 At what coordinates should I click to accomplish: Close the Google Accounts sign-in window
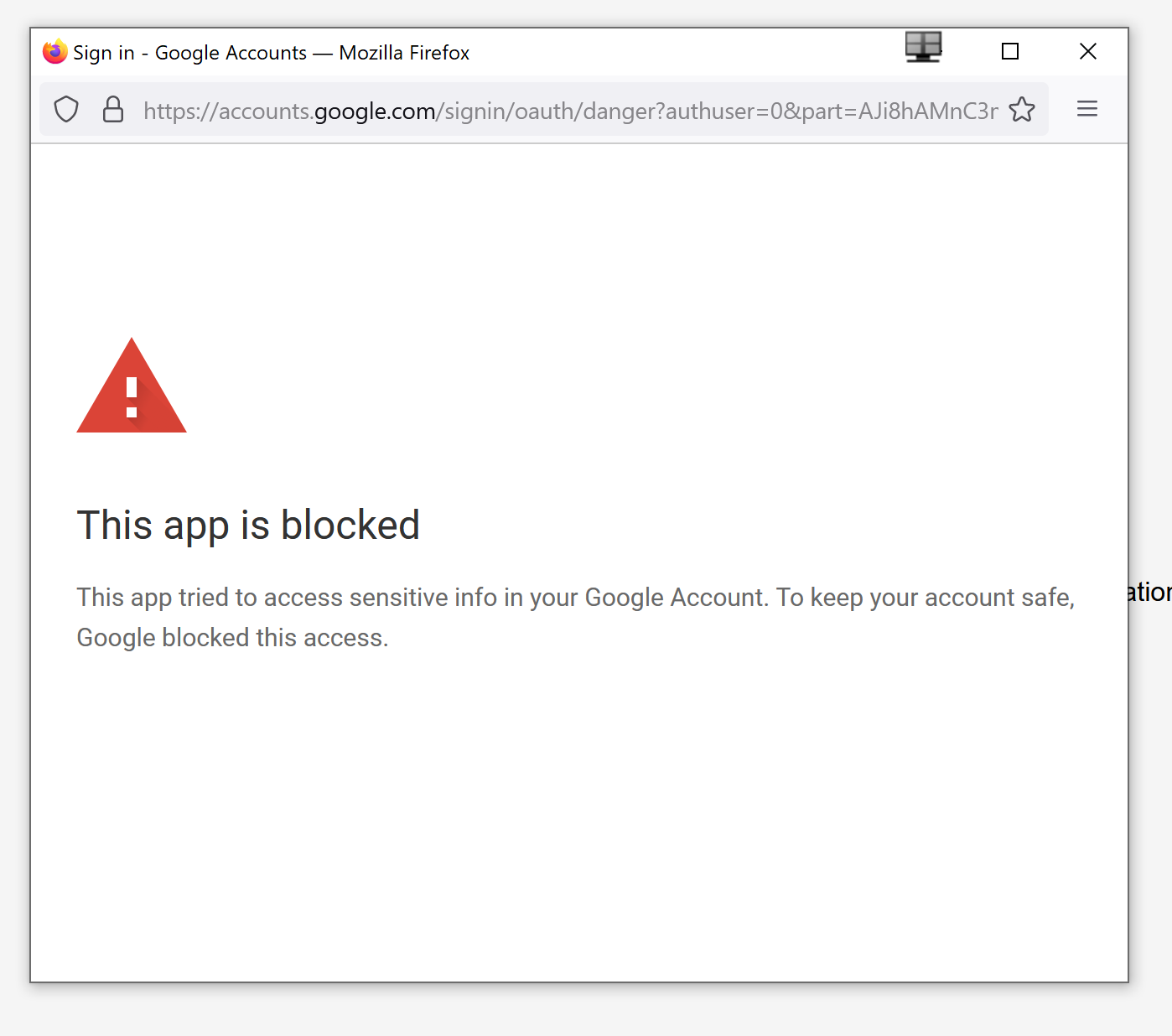coord(1087,52)
